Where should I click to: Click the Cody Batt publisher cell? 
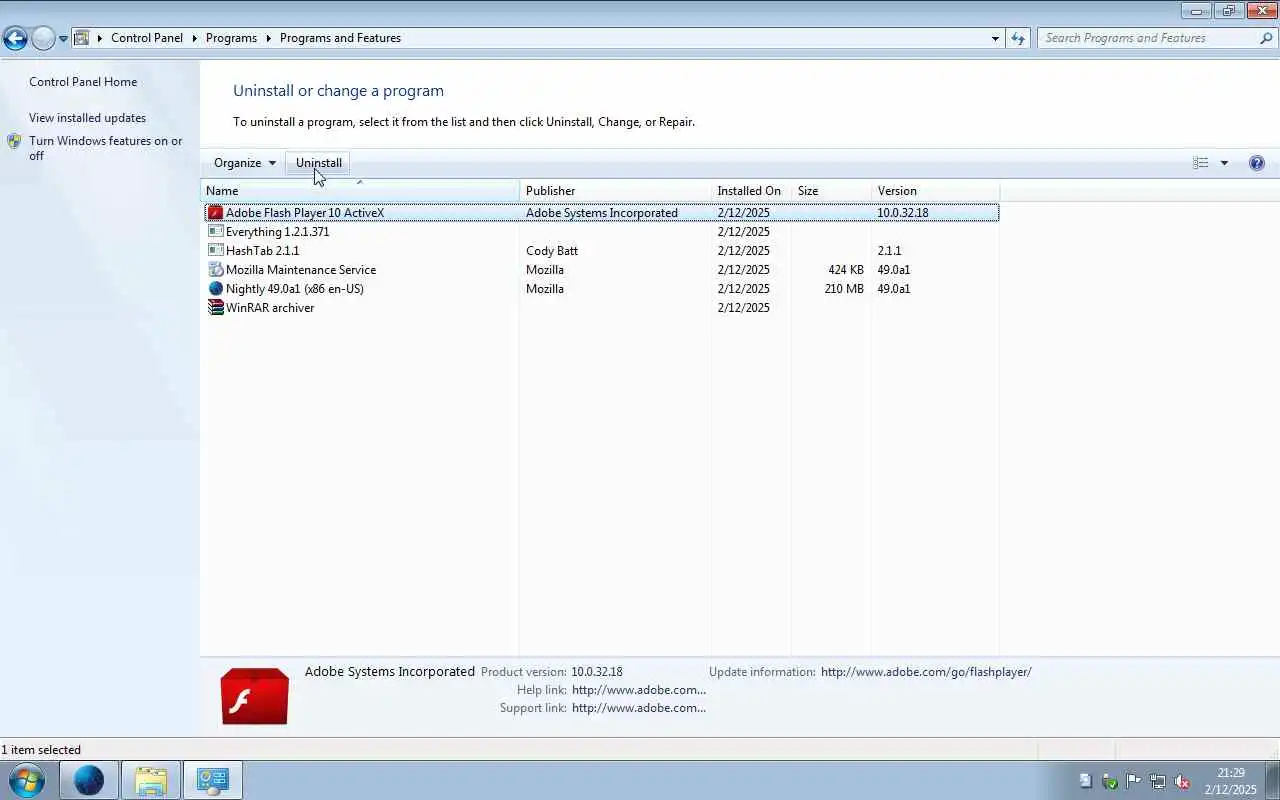[x=552, y=251]
